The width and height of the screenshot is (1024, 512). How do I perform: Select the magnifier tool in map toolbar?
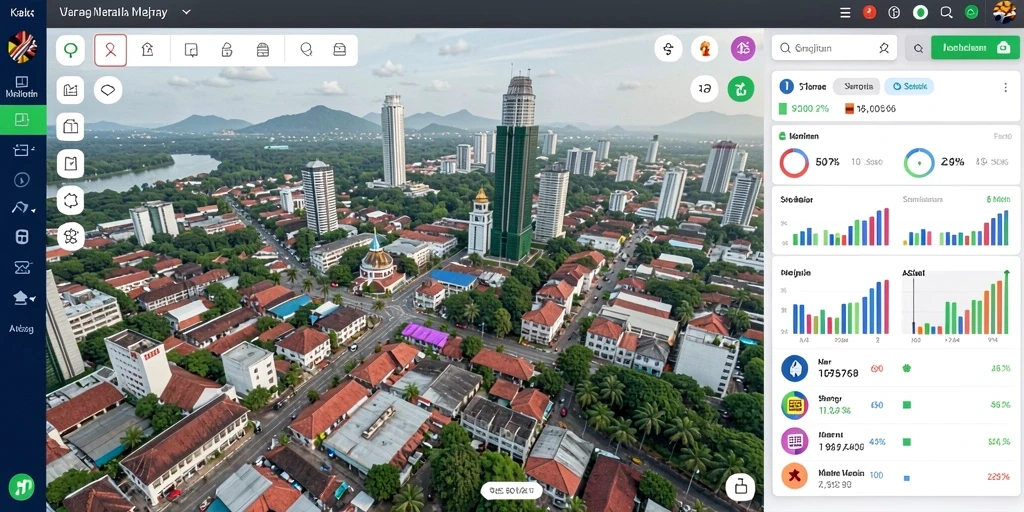[306, 50]
